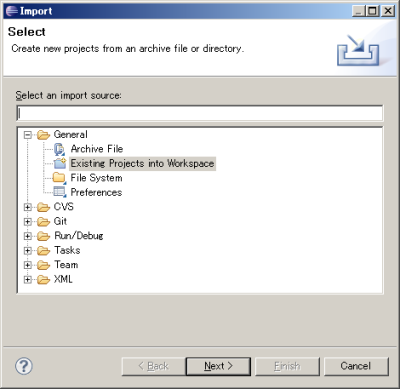
Task: Click the Next button
Action: (218, 366)
